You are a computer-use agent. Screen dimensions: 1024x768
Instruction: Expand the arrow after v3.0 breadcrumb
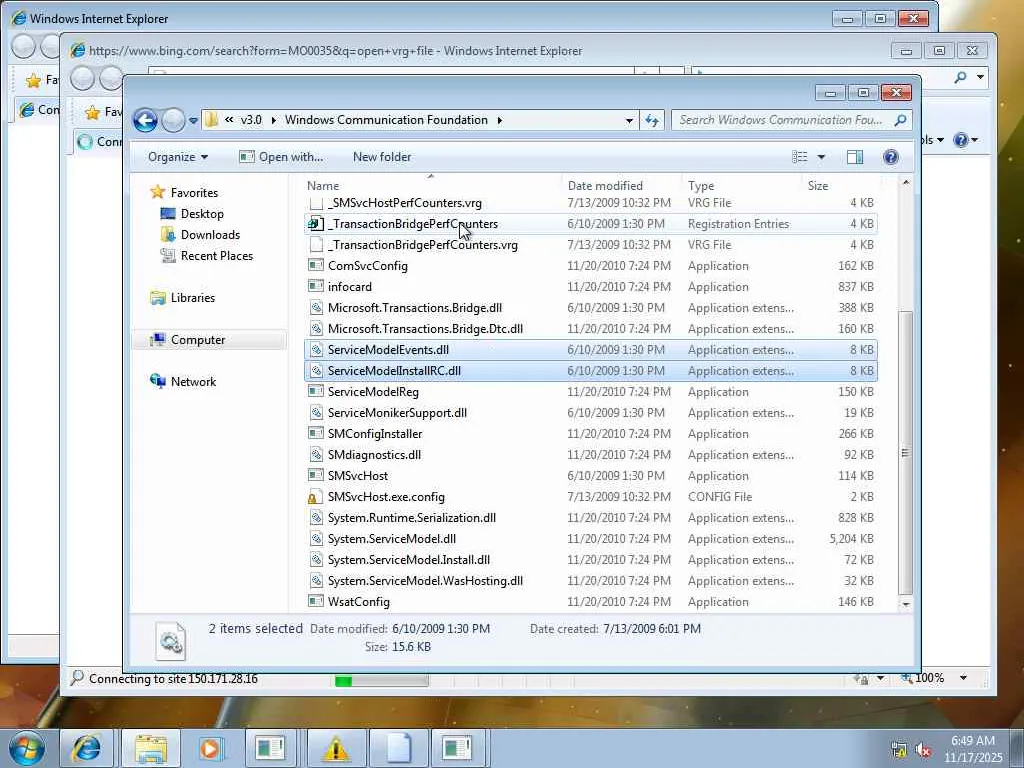(273, 120)
